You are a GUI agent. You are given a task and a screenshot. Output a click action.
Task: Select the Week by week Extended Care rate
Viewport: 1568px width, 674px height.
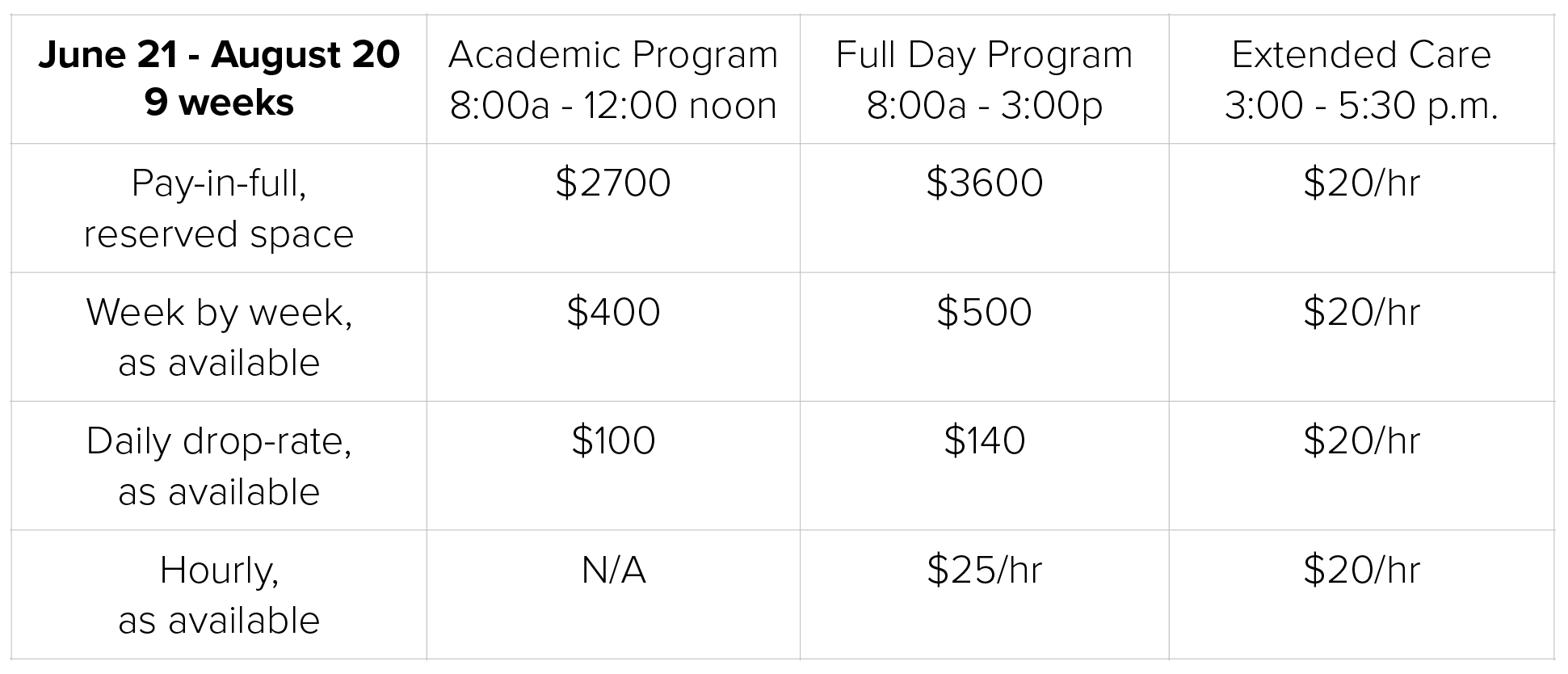[x=1361, y=312]
